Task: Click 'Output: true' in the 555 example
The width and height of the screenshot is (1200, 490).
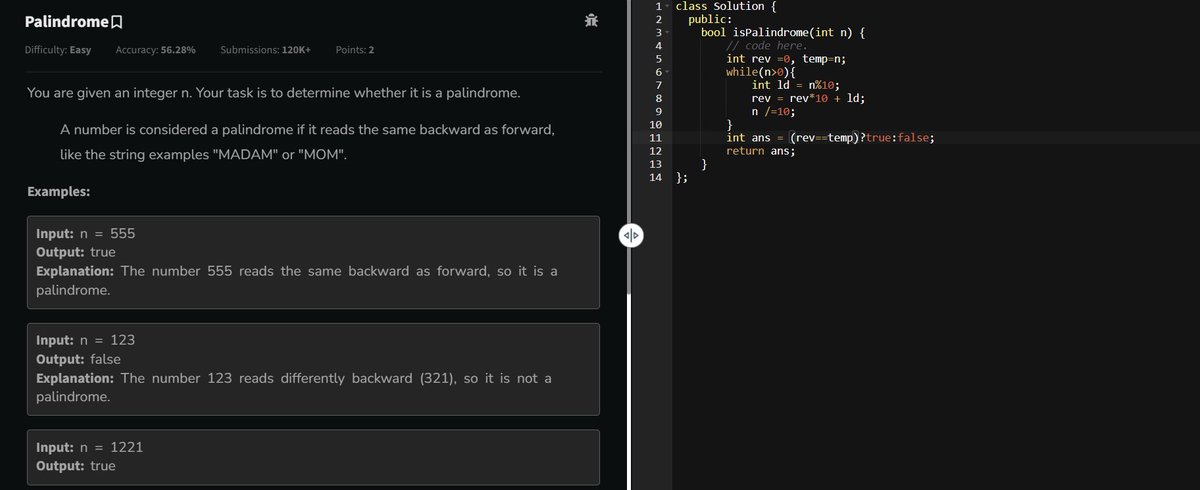Action: [75, 252]
